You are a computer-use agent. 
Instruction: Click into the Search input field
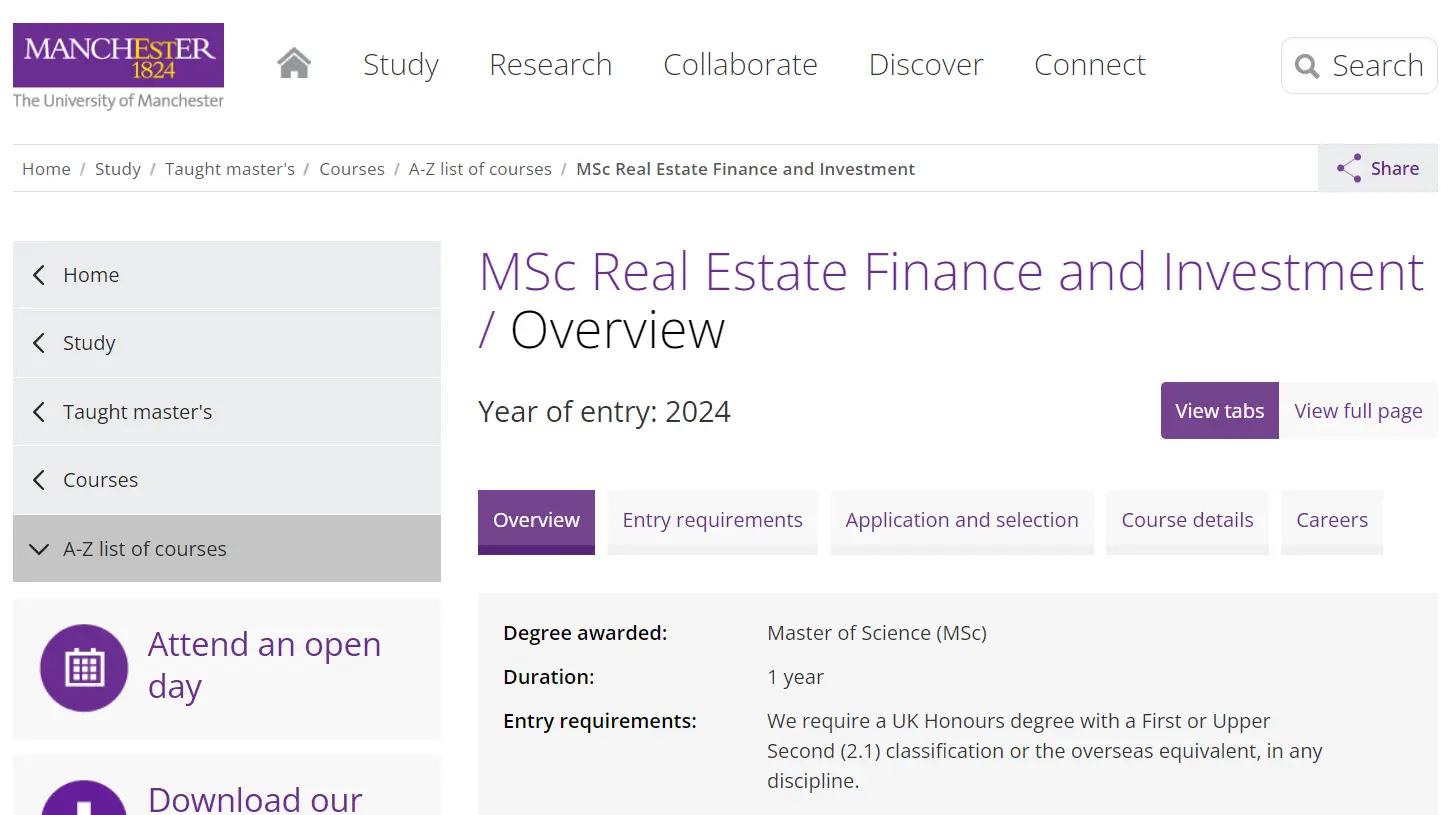point(1378,66)
